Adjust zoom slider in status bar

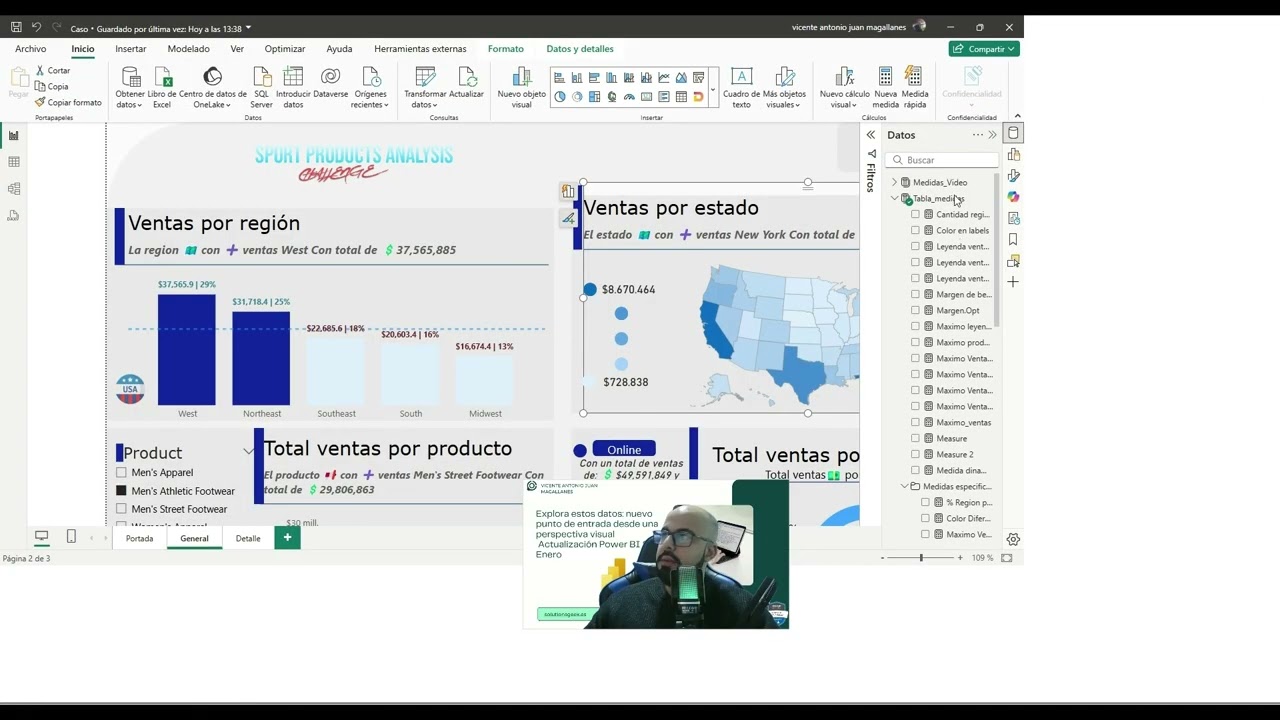point(921,558)
